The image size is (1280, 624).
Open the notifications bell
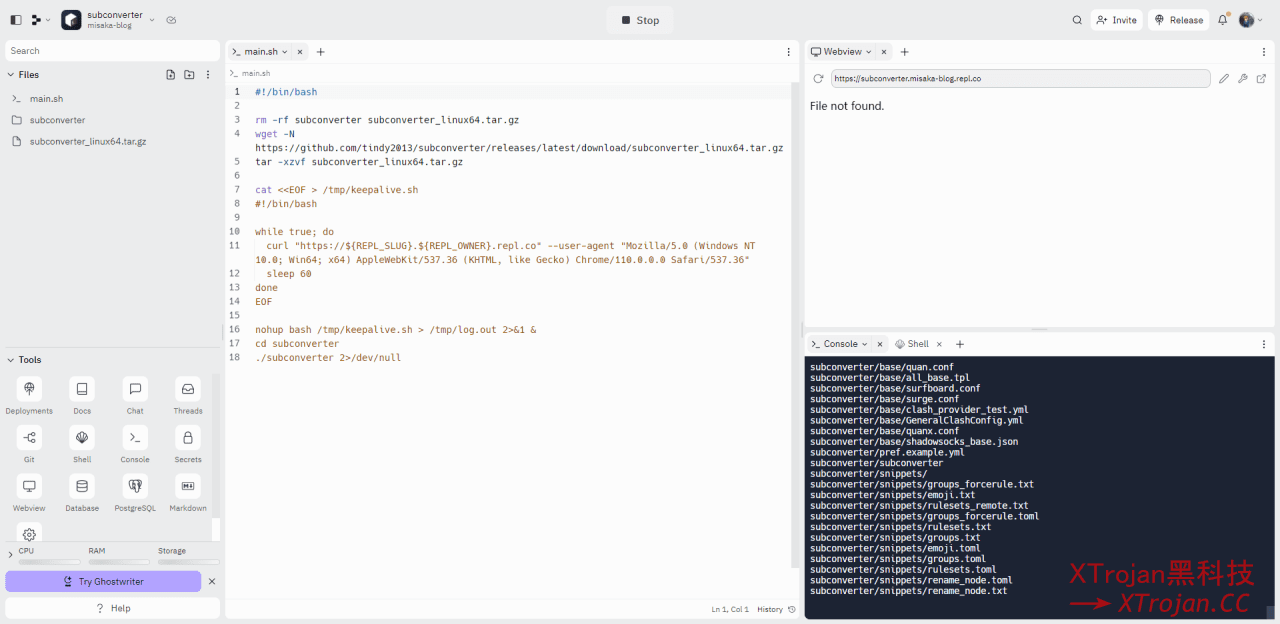pos(1222,20)
